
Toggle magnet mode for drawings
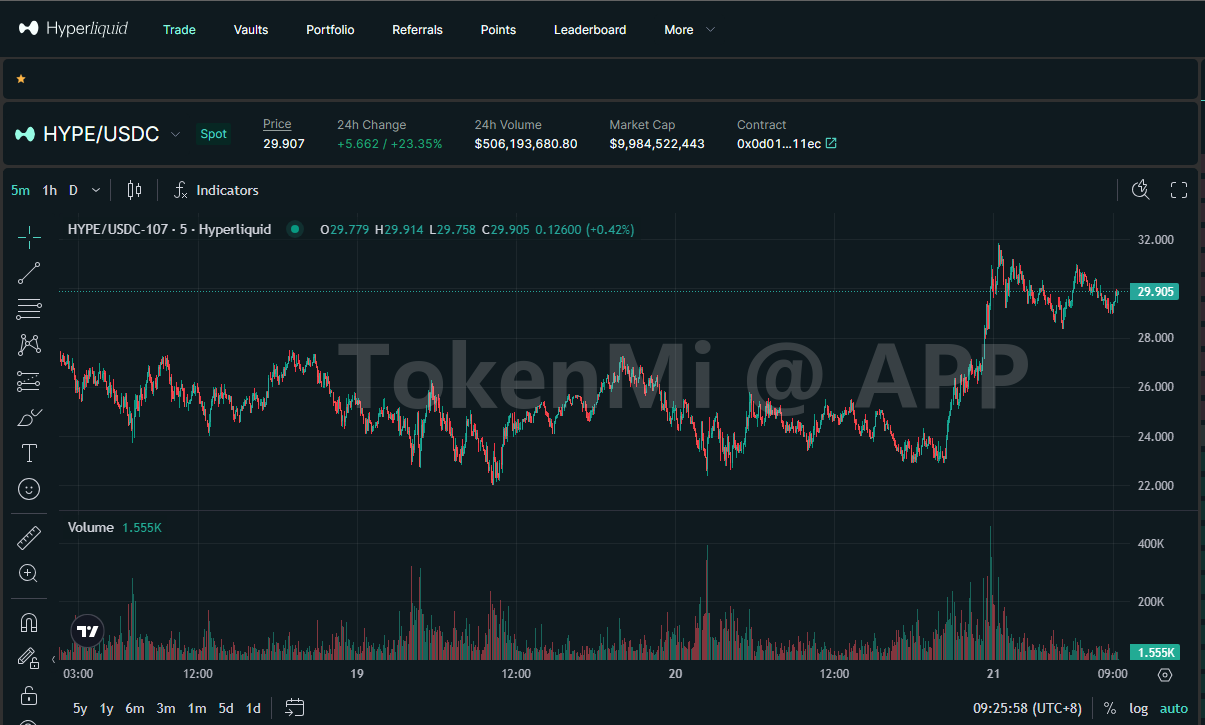click(29, 623)
